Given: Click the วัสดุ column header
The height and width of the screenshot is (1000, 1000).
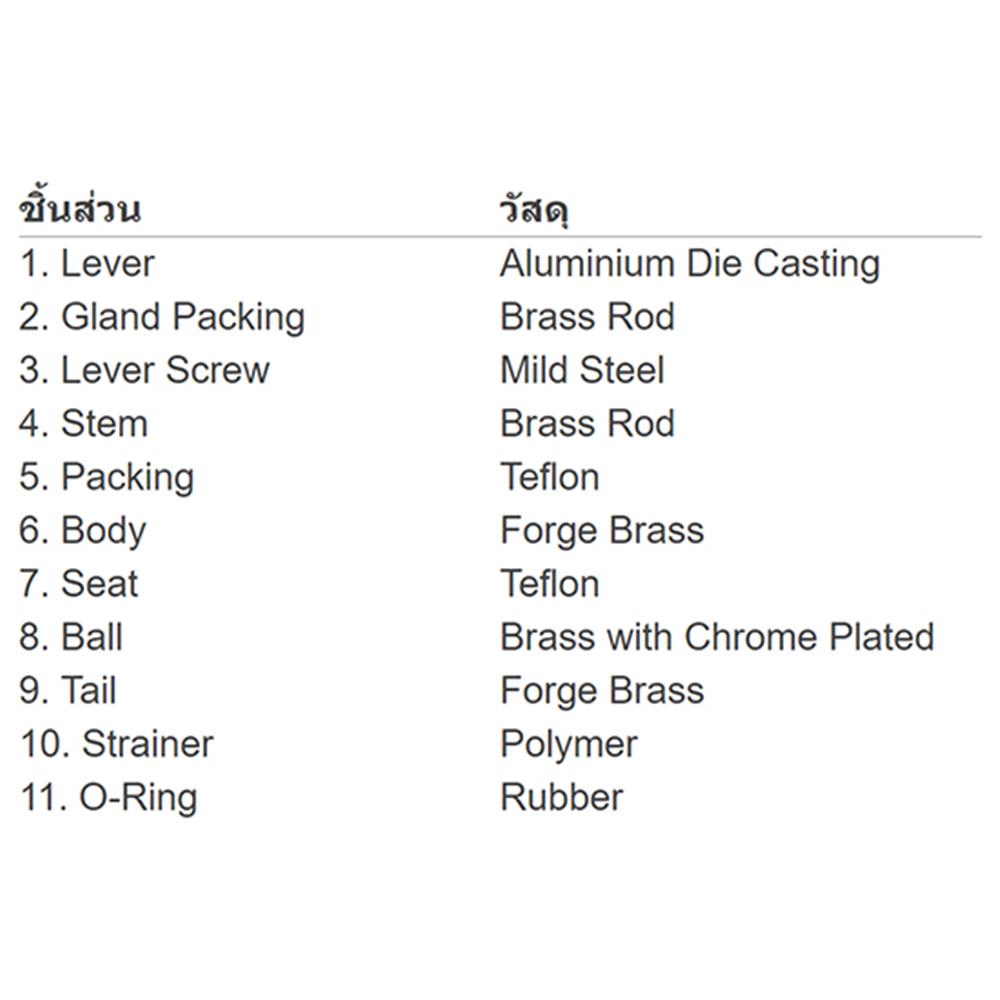Looking at the screenshot, I should [535, 211].
